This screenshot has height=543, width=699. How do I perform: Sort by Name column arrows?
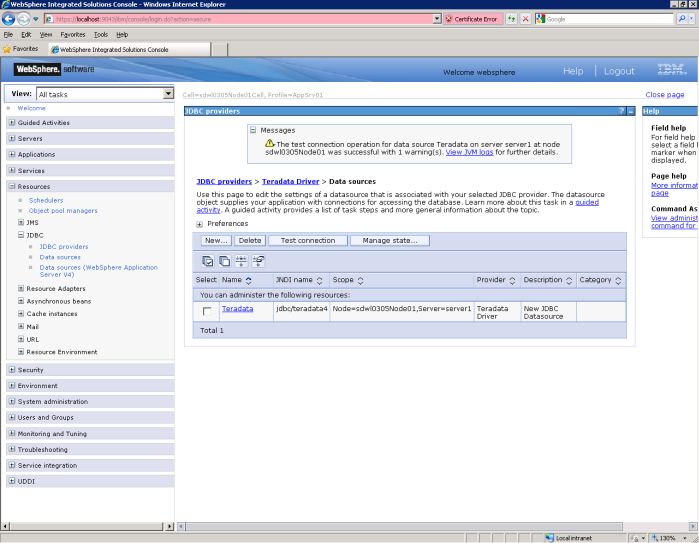[249, 280]
